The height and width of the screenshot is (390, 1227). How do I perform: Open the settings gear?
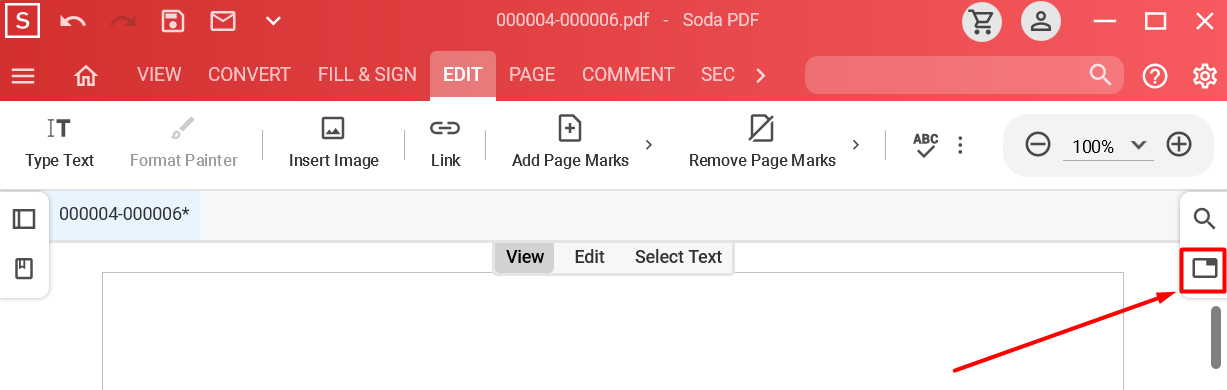tap(1205, 76)
